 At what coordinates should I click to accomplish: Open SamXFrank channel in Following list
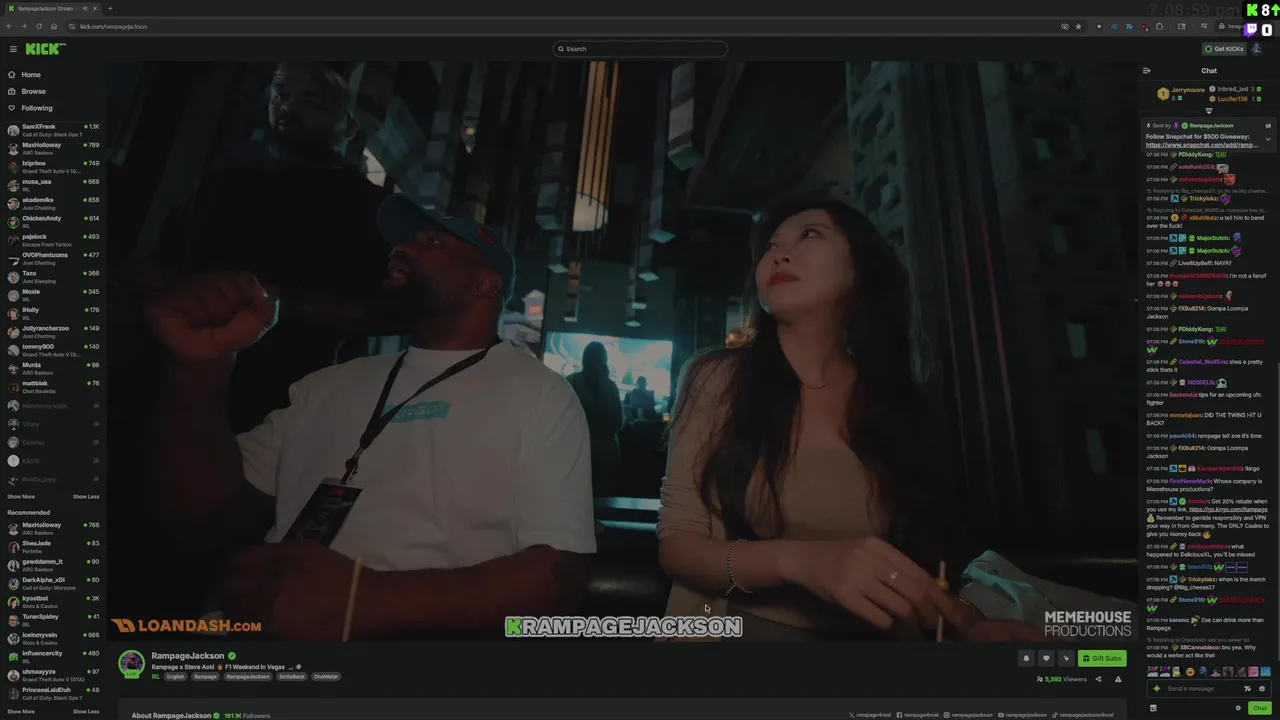pyautogui.click(x=52, y=130)
